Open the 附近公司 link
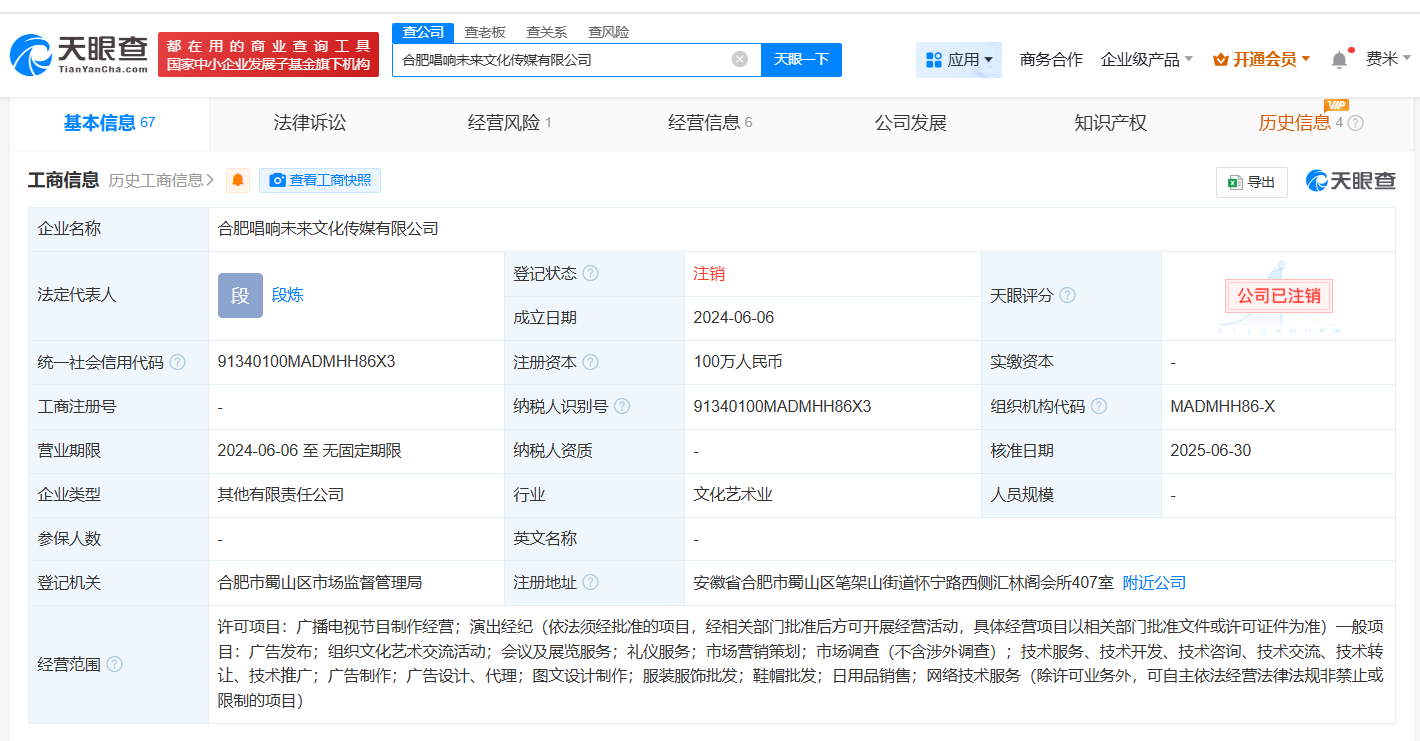The width and height of the screenshot is (1420, 741). (1154, 582)
